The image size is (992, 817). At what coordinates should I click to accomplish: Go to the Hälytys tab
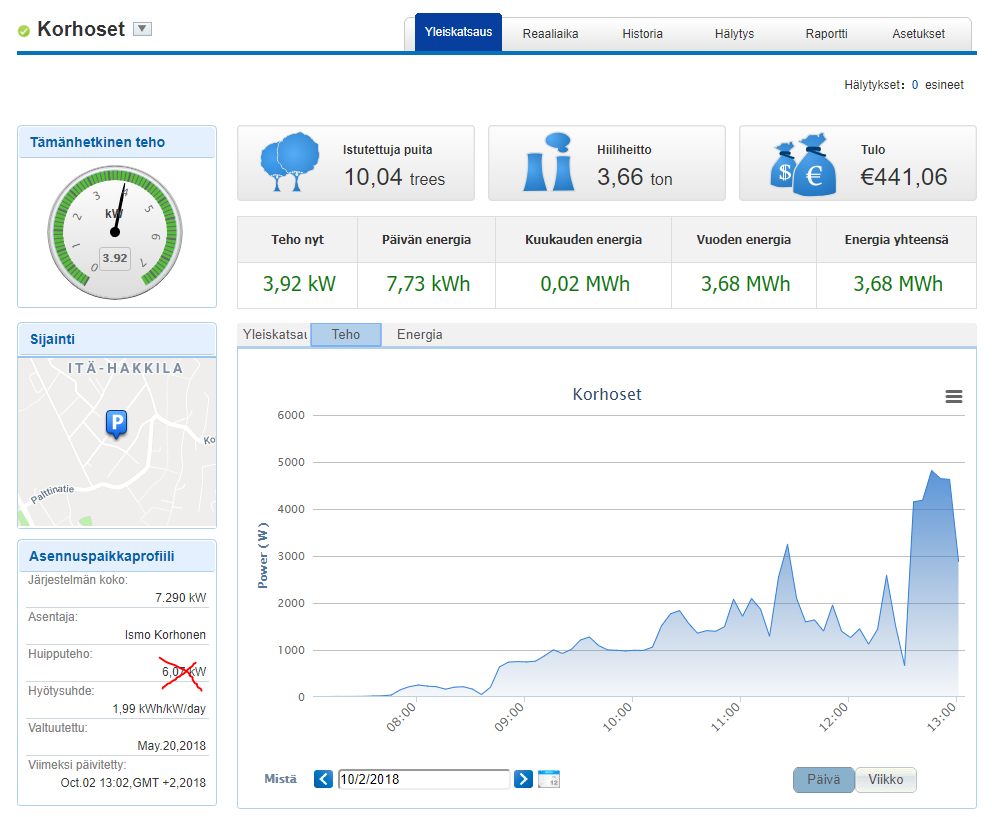pyautogui.click(x=734, y=34)
